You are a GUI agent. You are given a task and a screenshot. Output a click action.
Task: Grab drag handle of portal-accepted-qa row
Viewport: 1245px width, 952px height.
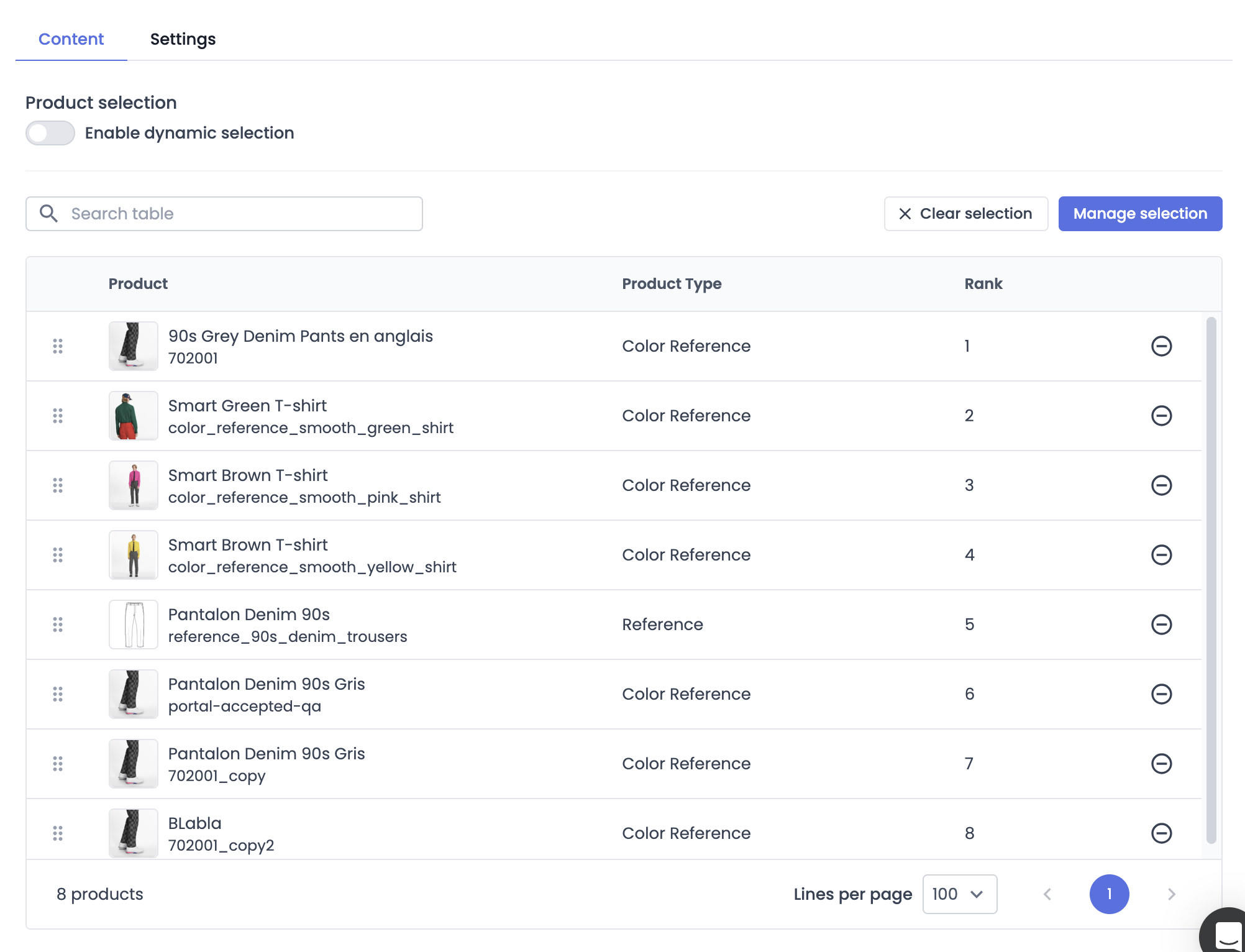[x=58, y=694]
